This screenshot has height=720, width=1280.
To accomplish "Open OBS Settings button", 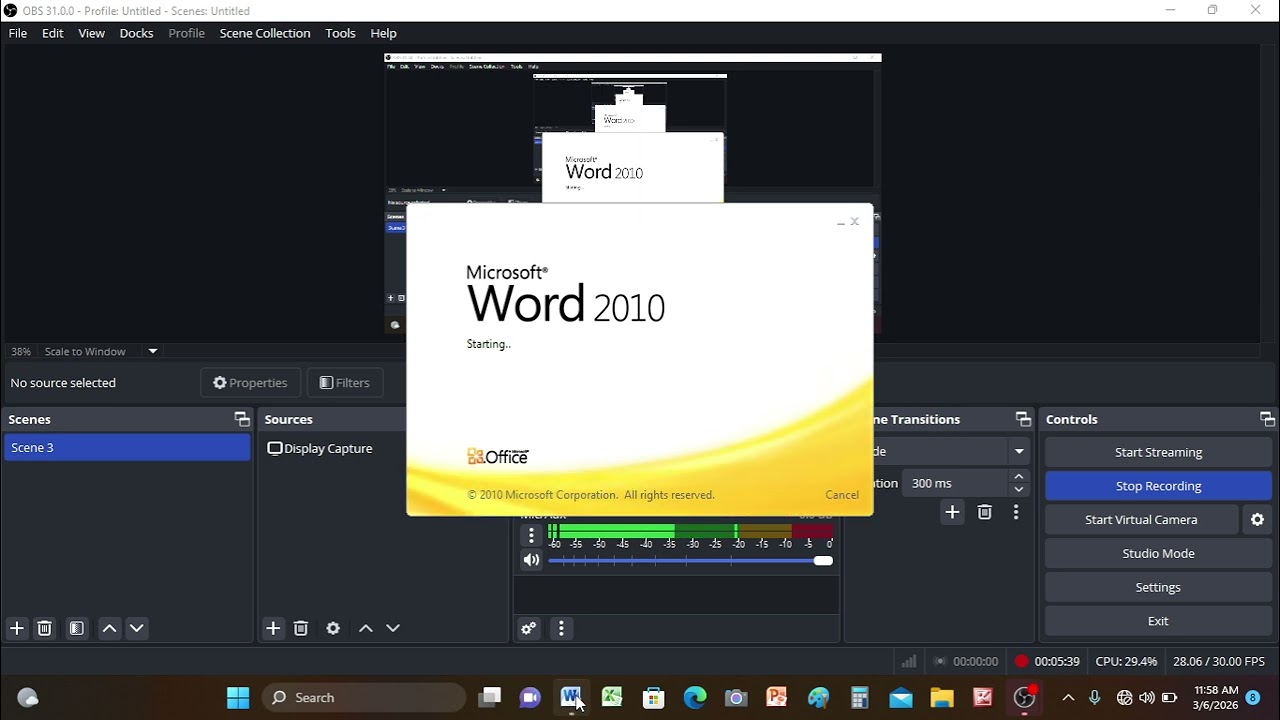I will [1158, 587].
